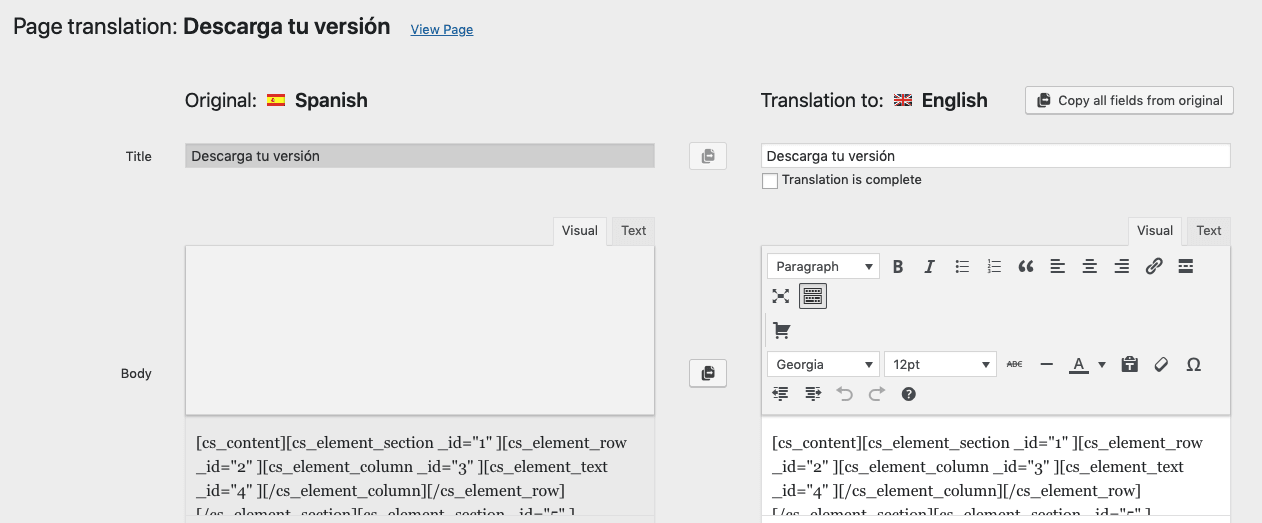The image size is (1262, 523).
Task: Open the 12pt font size dropdown
Action: 940,364
